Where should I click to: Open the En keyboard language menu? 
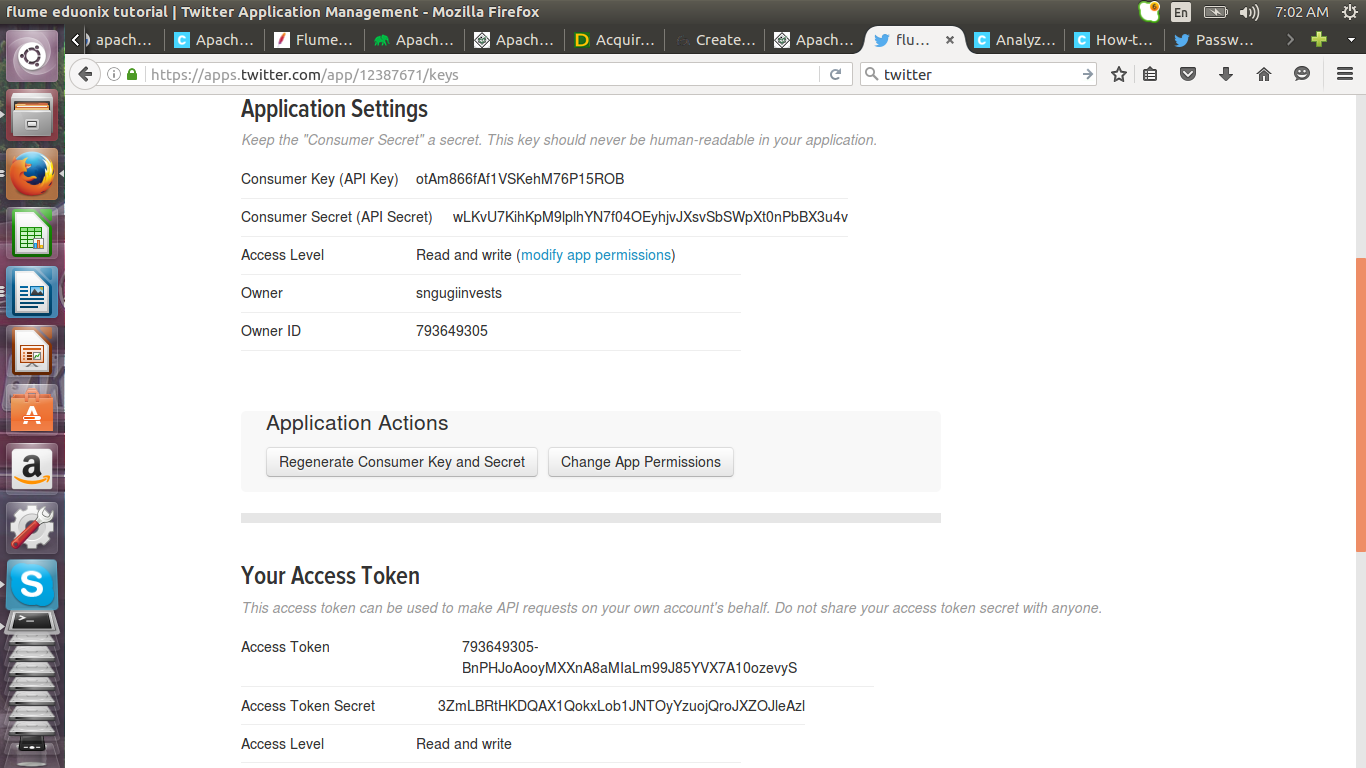pyautogui.click(x=1181, y=12)
